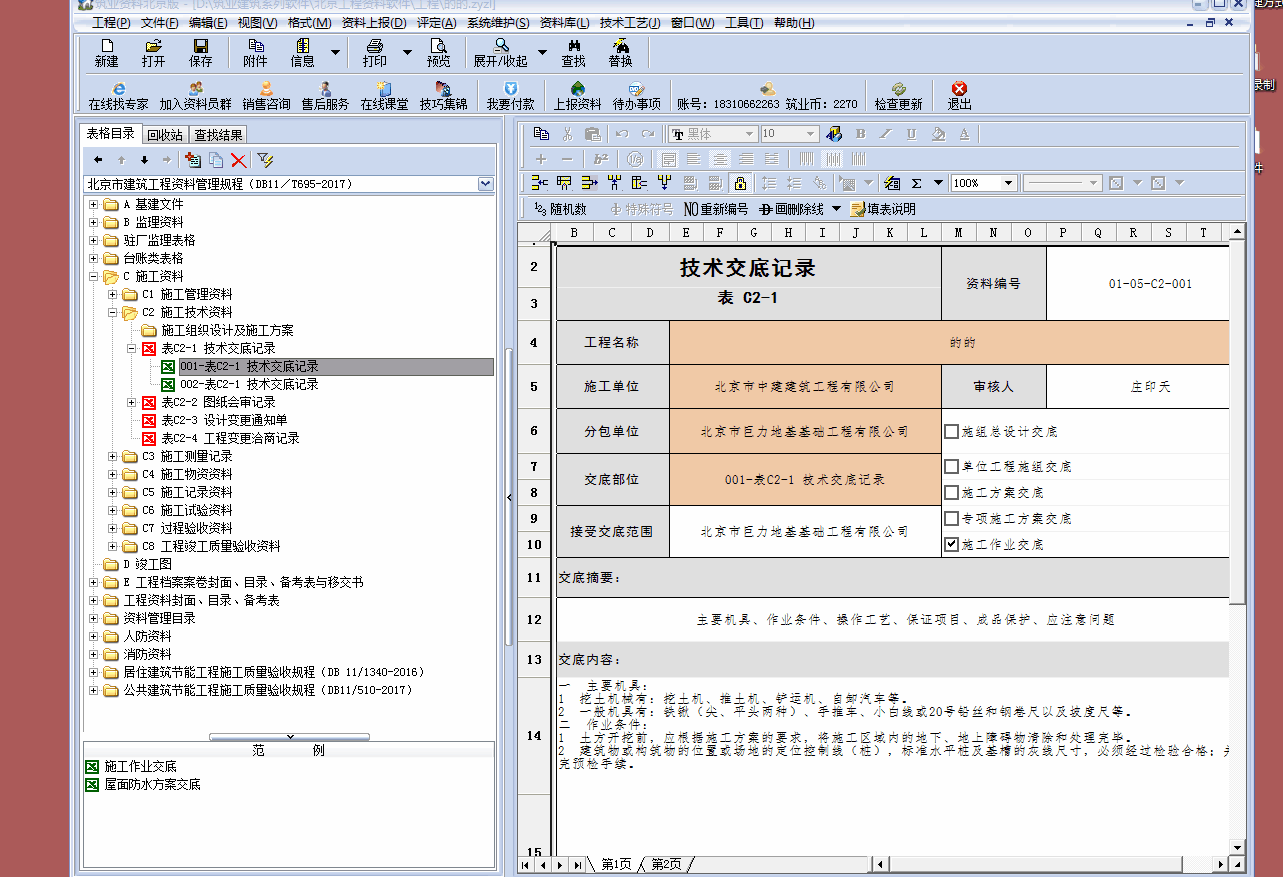Click the 新建 (New) toolbar icon
This screenshot has height=877, width=1283.
tap(106, 53)
